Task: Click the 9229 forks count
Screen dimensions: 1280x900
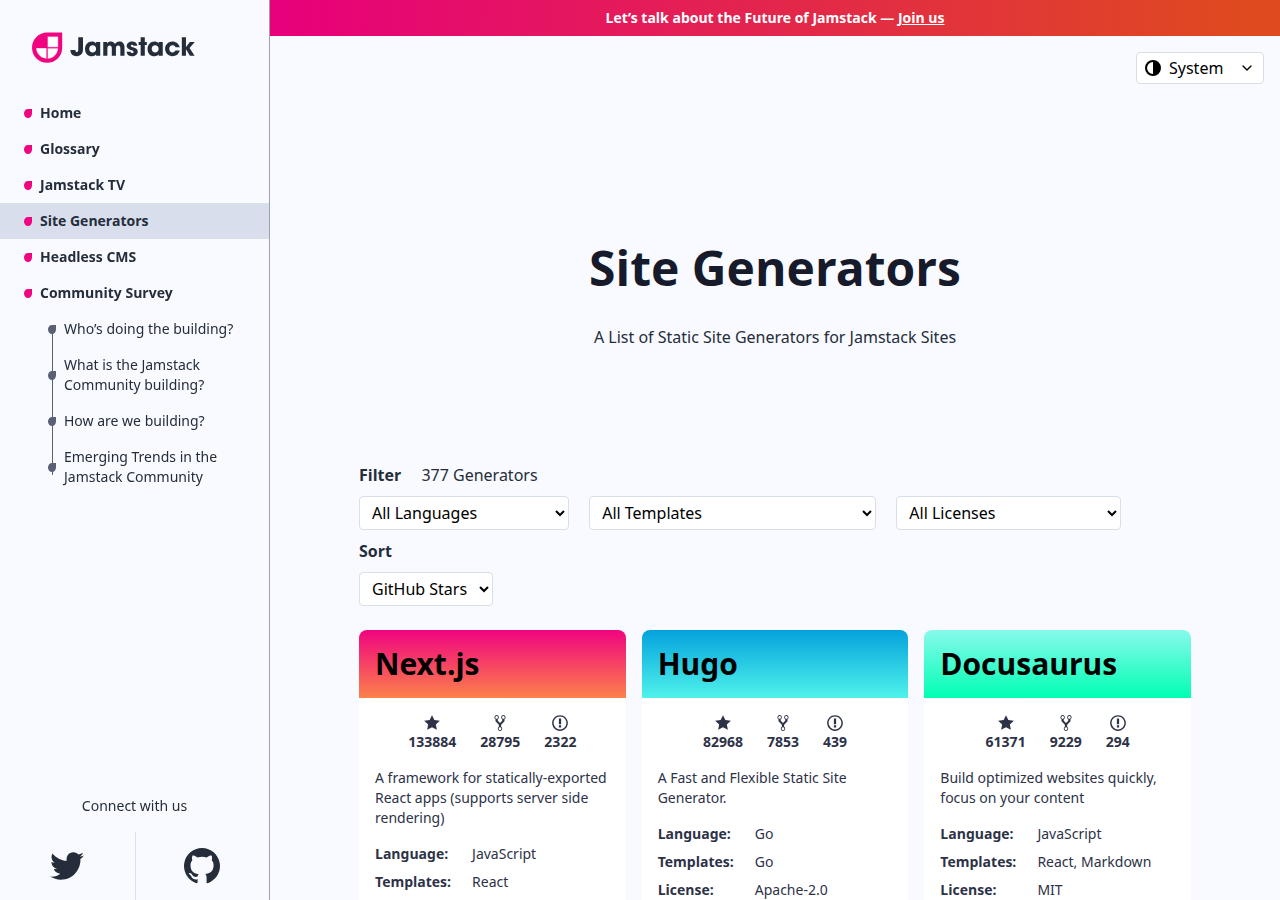Action: (x=1066, y=742)
